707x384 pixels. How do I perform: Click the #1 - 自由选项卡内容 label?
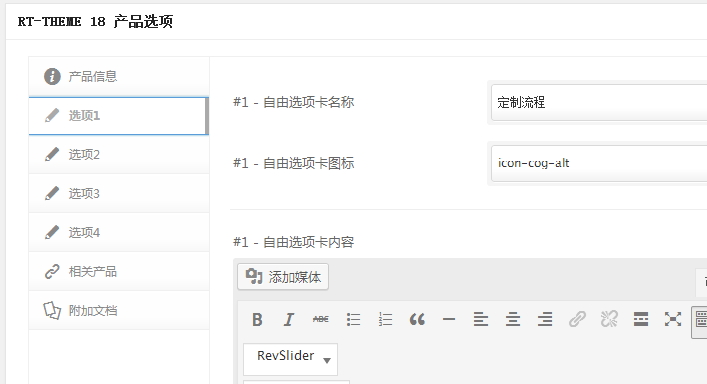(294, 242)
